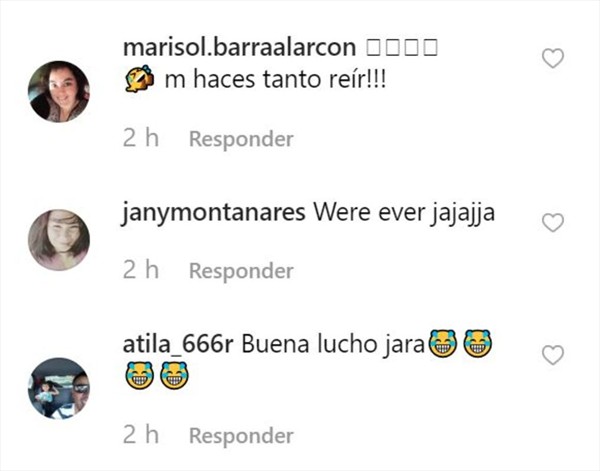Click the 2 h timestamp under marisol's comment
Screen dimensions: 600x471
coord(141,138)
